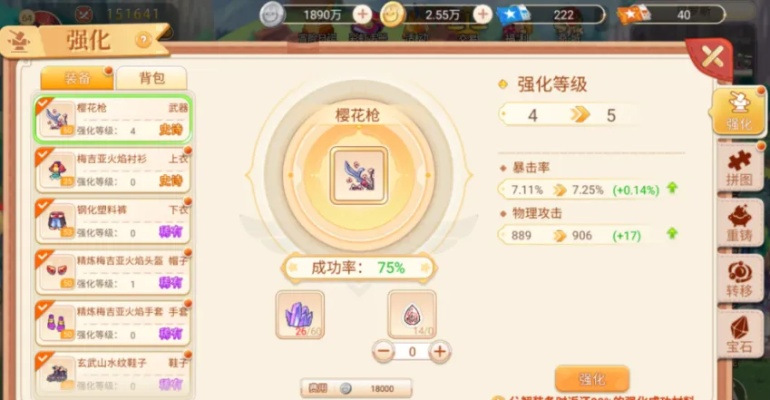Screen dimensions: 770x400
Task: Click the orange 强化 confirm button
Action: point(592,378)
